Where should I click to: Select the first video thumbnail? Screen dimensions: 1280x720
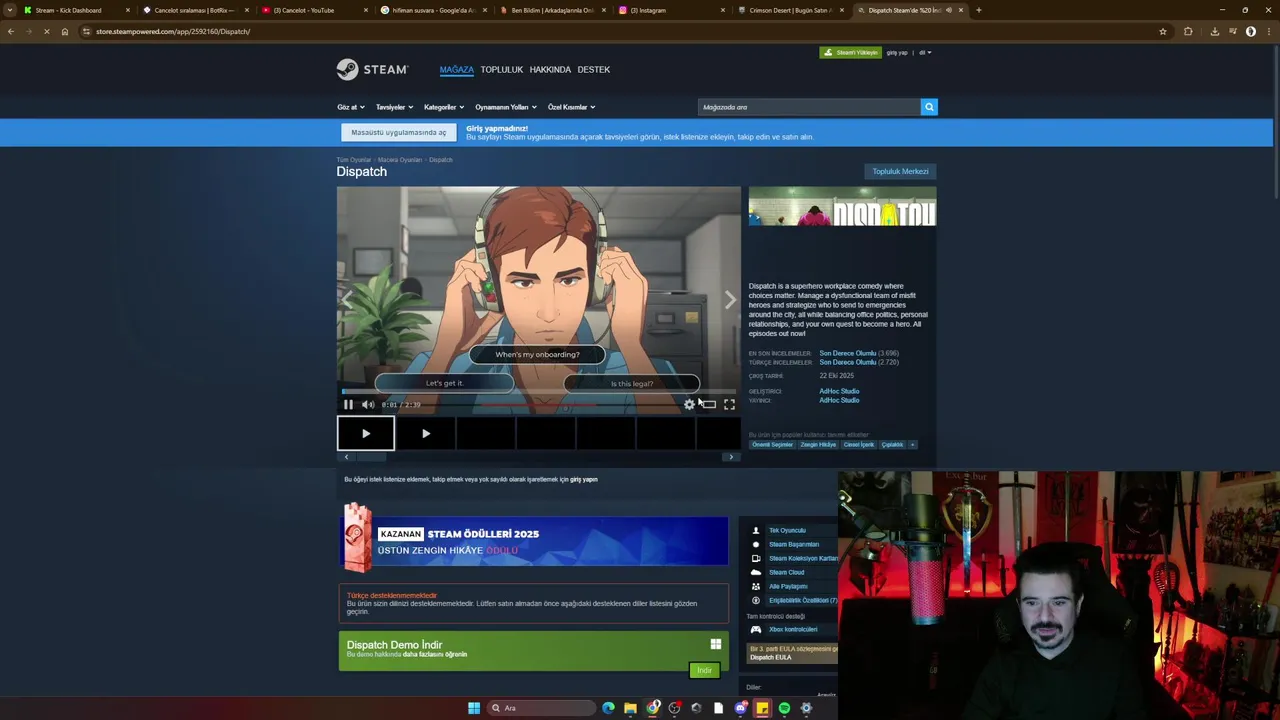[x=366, y=434]
